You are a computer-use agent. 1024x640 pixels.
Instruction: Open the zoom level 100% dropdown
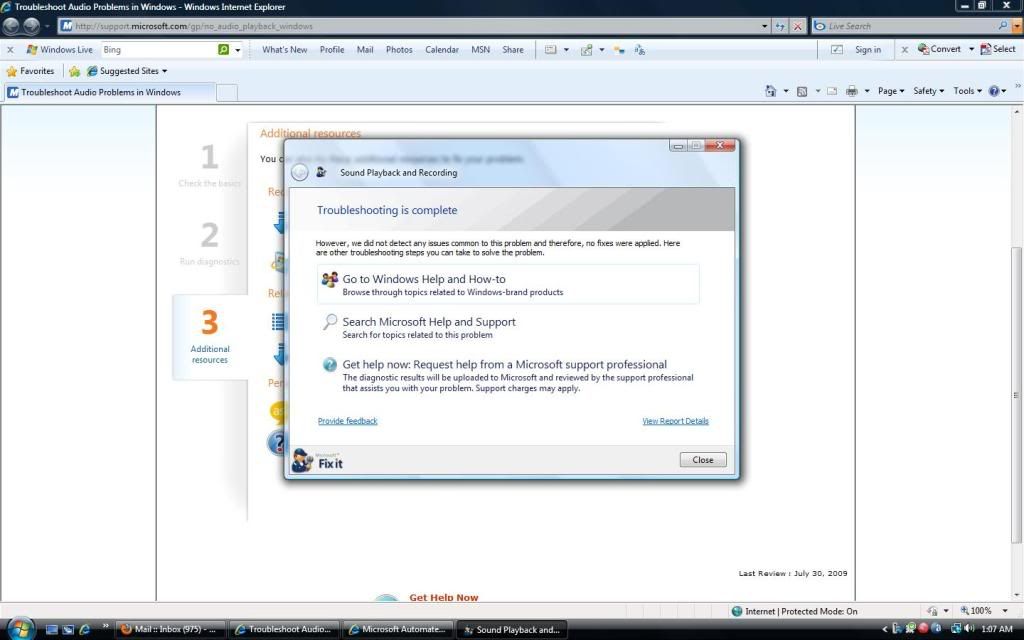[1005, 611]
